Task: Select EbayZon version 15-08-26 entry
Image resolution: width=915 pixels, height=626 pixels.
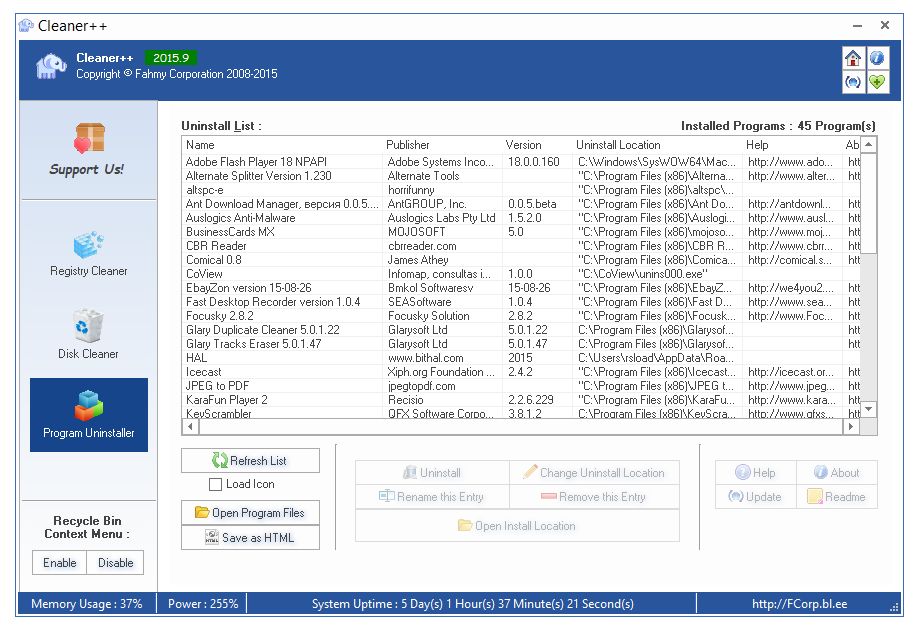Action: coord(521,288)
